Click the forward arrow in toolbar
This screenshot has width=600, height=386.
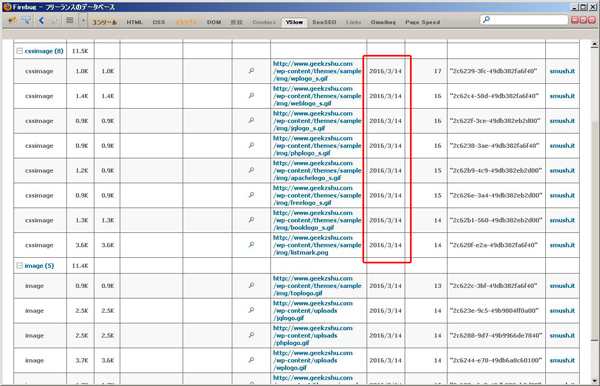(54, 20)
